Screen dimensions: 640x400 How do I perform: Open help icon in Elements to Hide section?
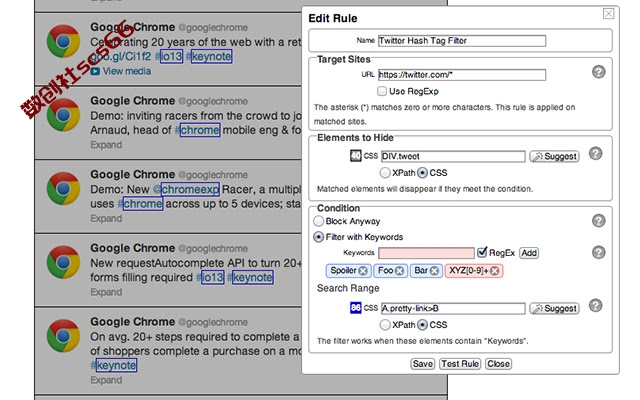596,153
